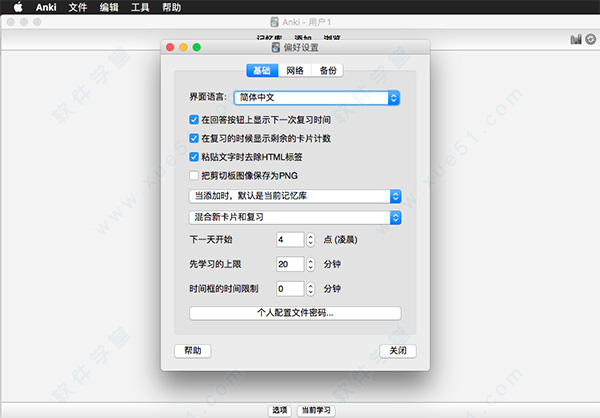Open statistics icon in main Anki window

[576, 39]
